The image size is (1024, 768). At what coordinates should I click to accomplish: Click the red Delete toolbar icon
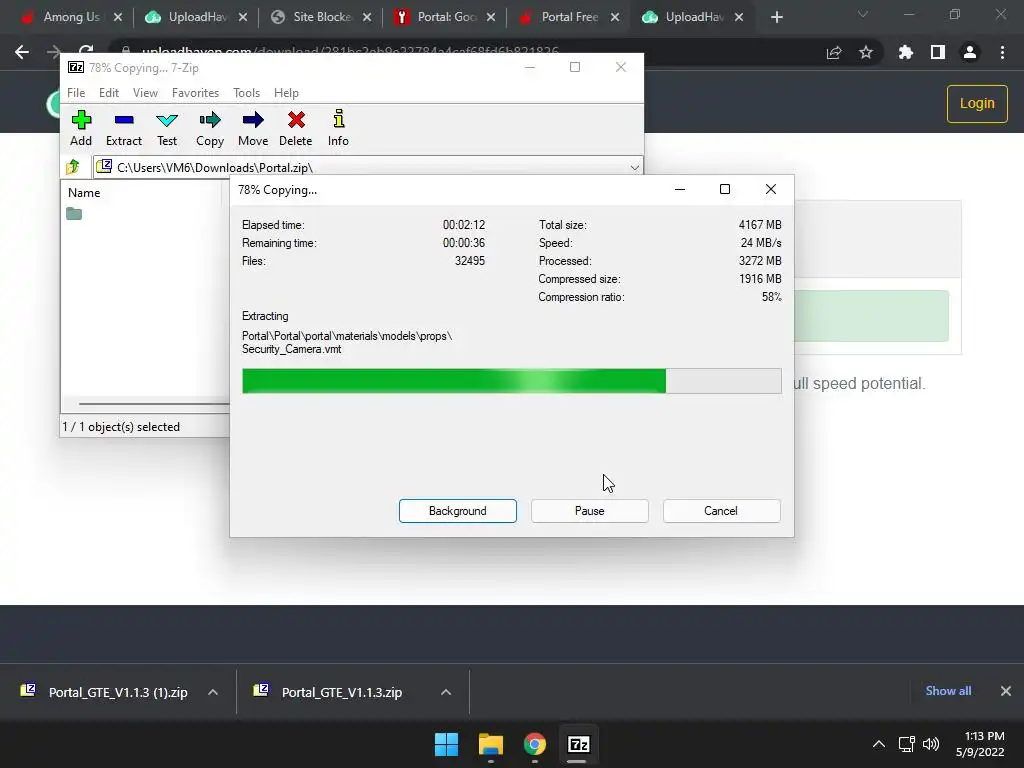tap(296, 128)
